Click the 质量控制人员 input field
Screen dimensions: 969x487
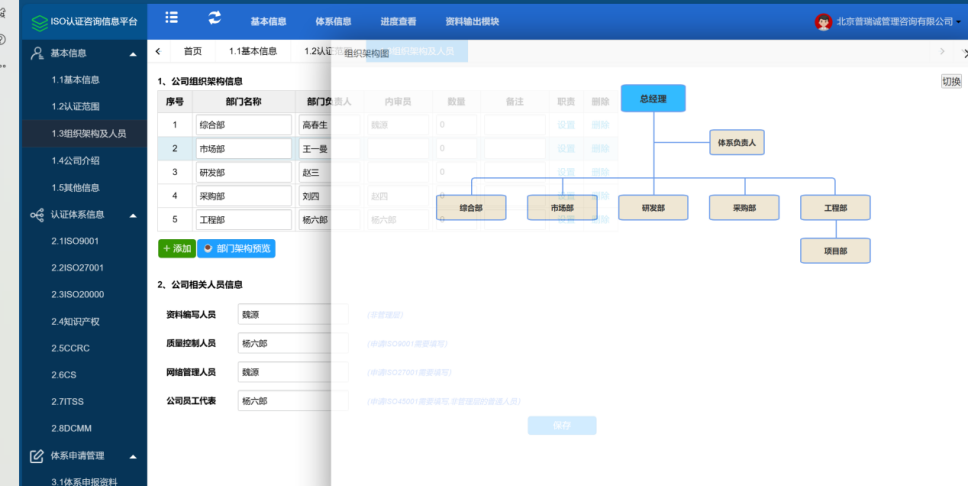(x=293, y=343)
